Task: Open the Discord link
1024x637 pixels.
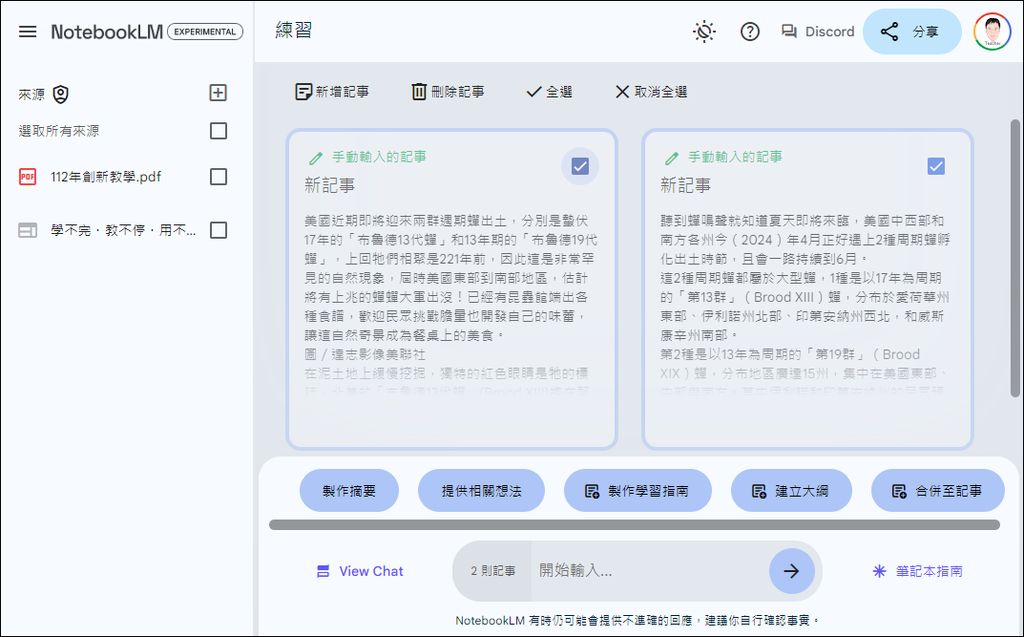Action: (x=818, y=31)
